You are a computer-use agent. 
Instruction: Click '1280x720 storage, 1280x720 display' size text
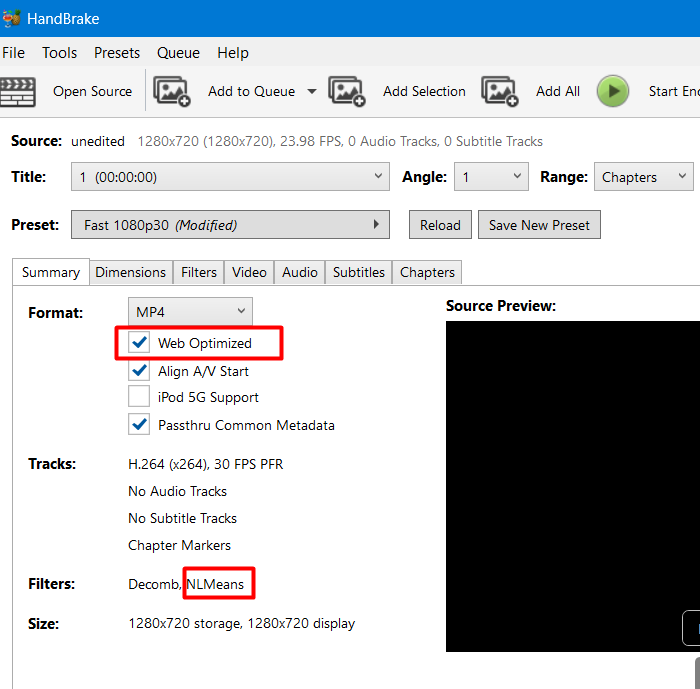[x=242, y=623]
